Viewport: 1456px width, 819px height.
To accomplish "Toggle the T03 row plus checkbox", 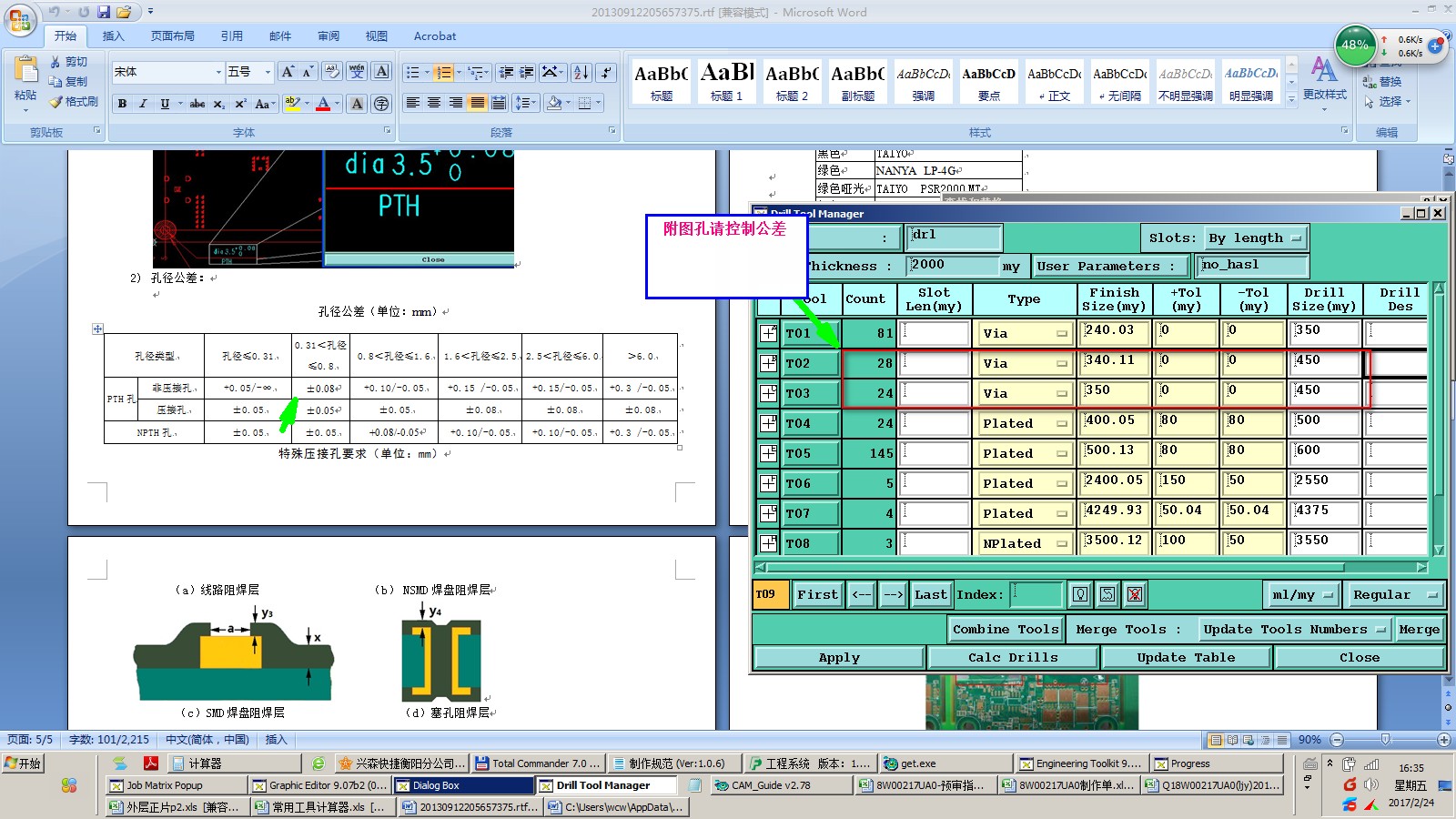I will click(768, 393).
